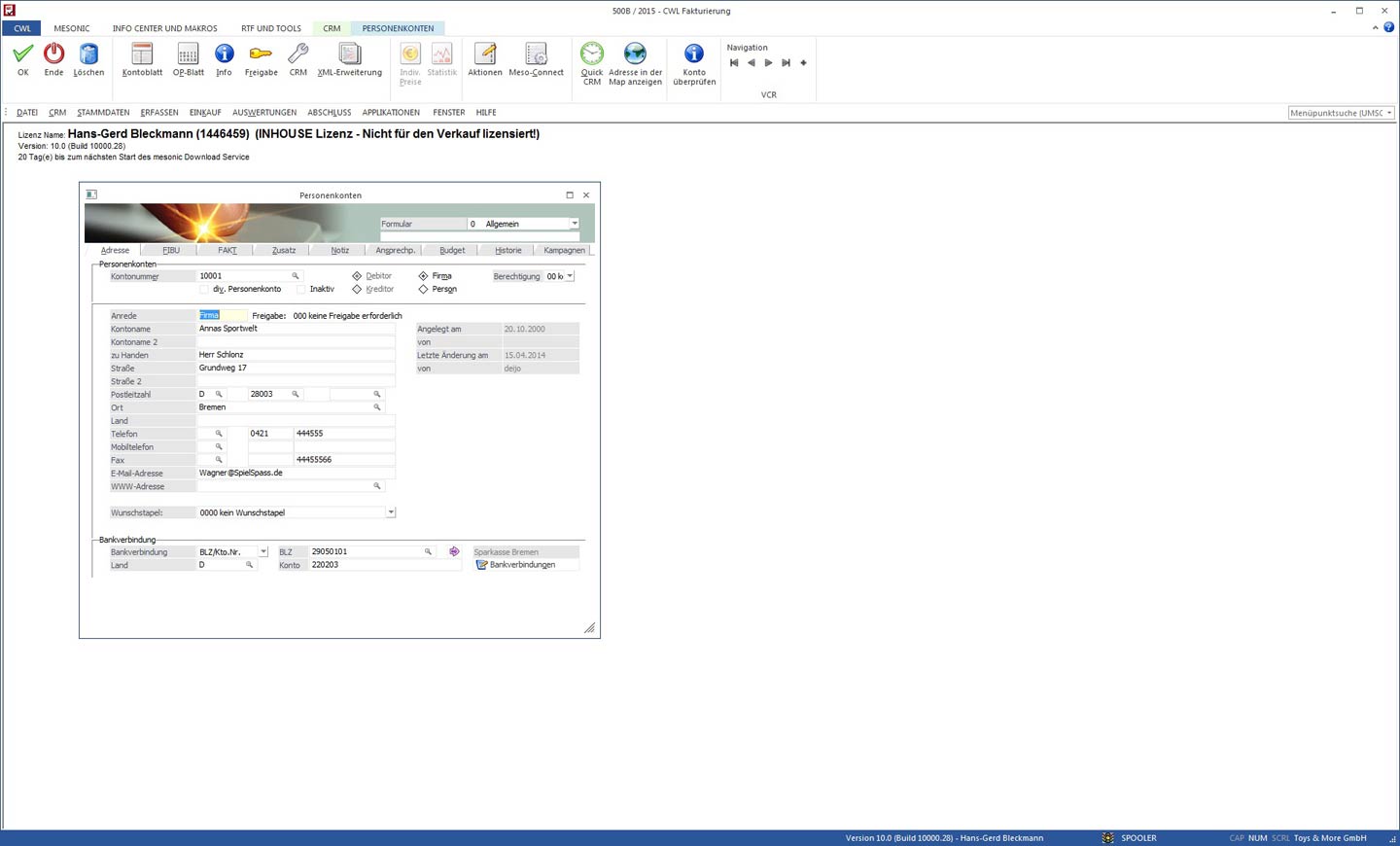Click the Statistik chart icon
This screenshot has height=846, width=1400.
tap(441, 53)
